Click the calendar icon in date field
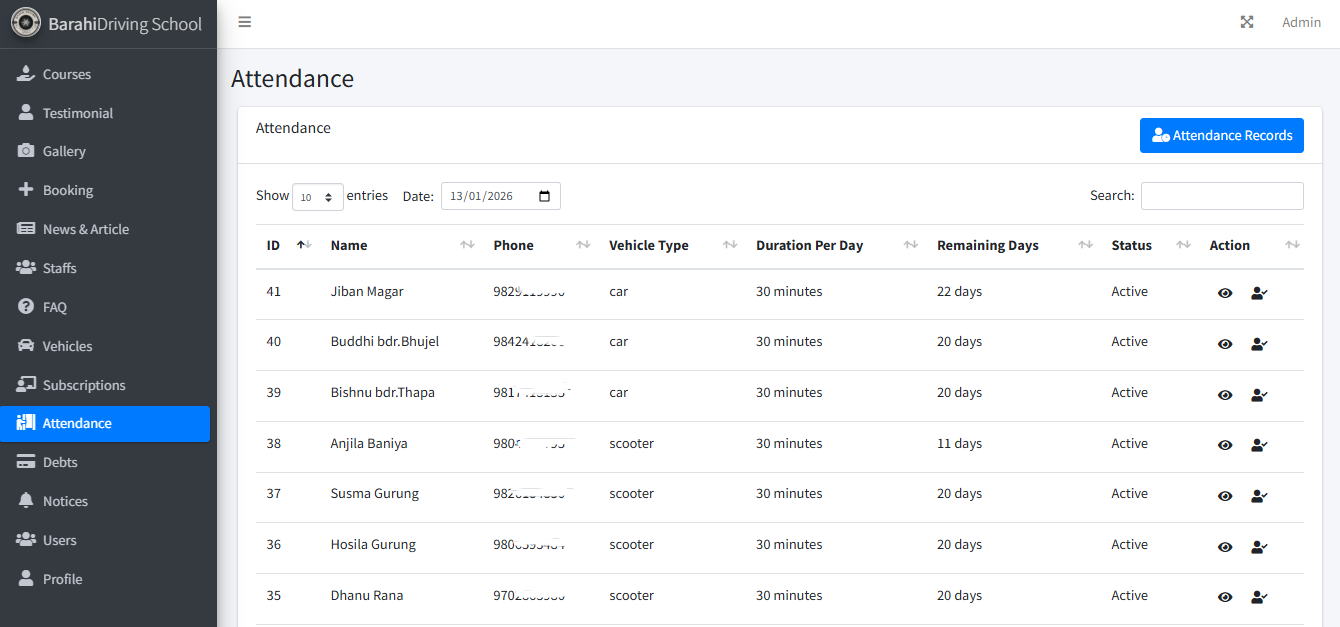This screenshot has height=627, width=1340. (544, 196)
